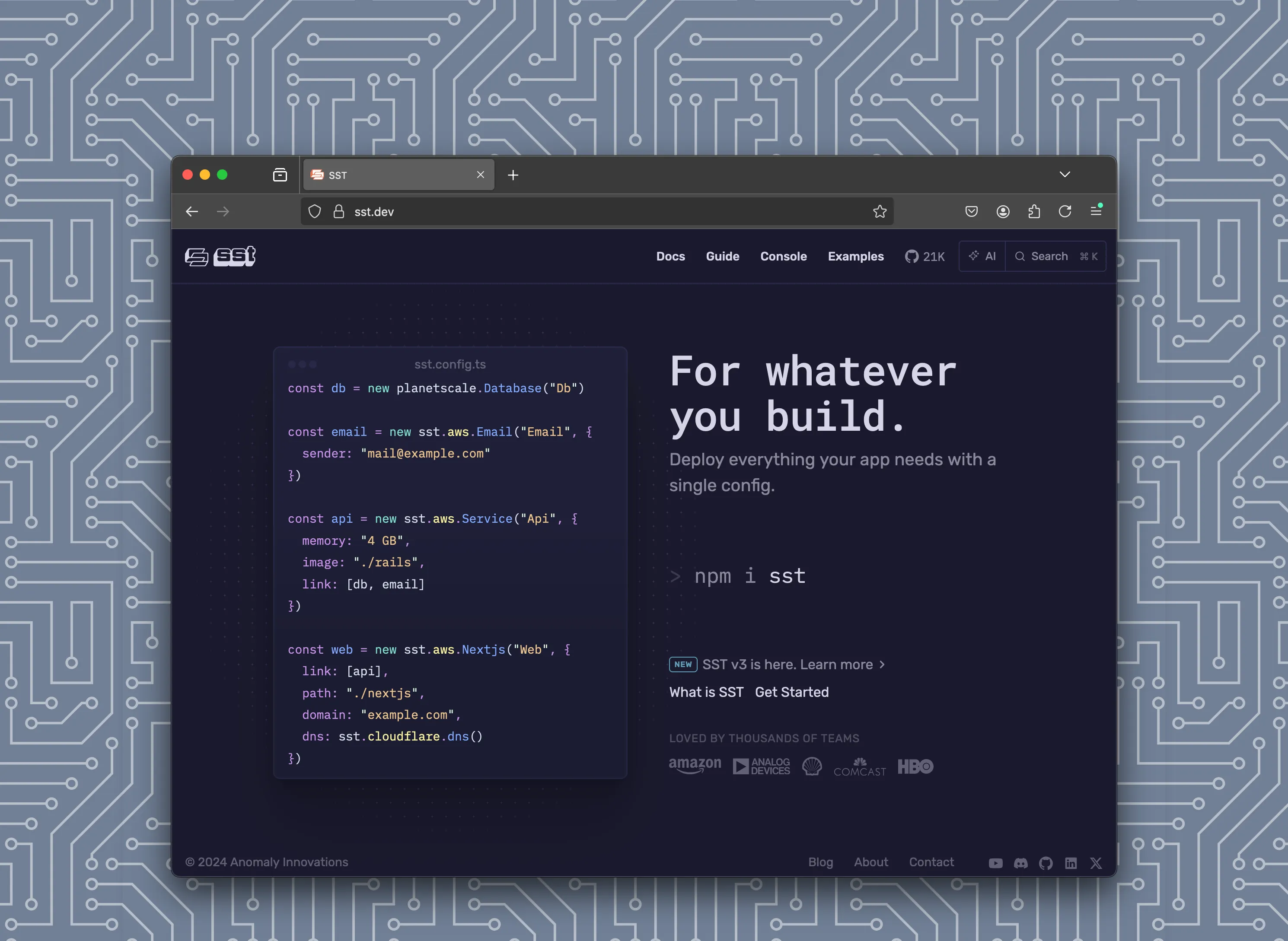Open the X (Twitter) icon in the footer
Viewport: 1288px width, 941px height.
1095,863
